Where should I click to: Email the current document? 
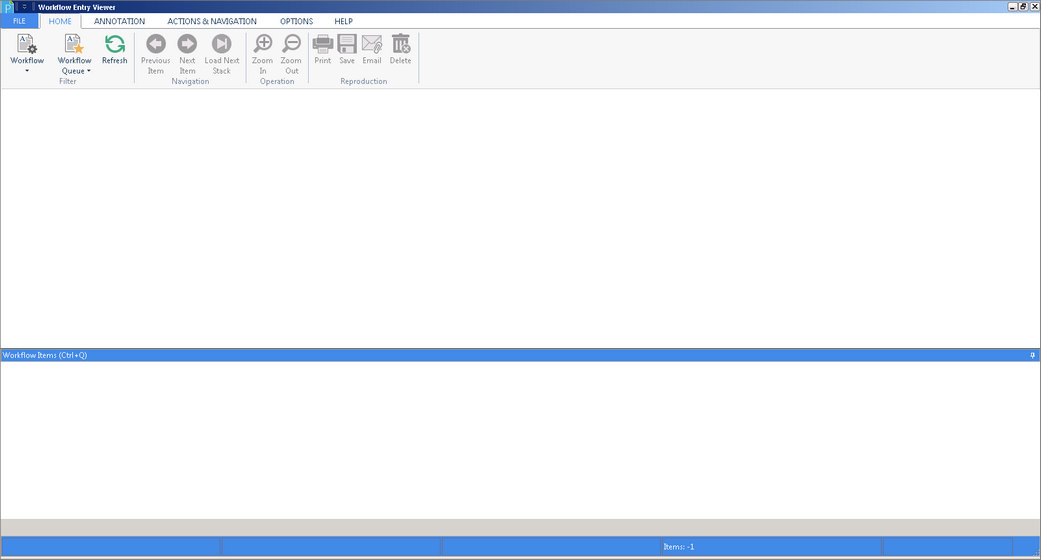pos(372,49)
